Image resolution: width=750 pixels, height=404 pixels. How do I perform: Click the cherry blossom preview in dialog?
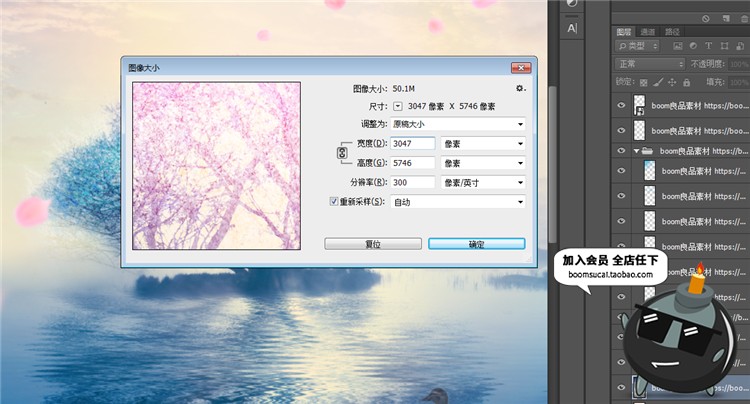click(x=217, y=166)
